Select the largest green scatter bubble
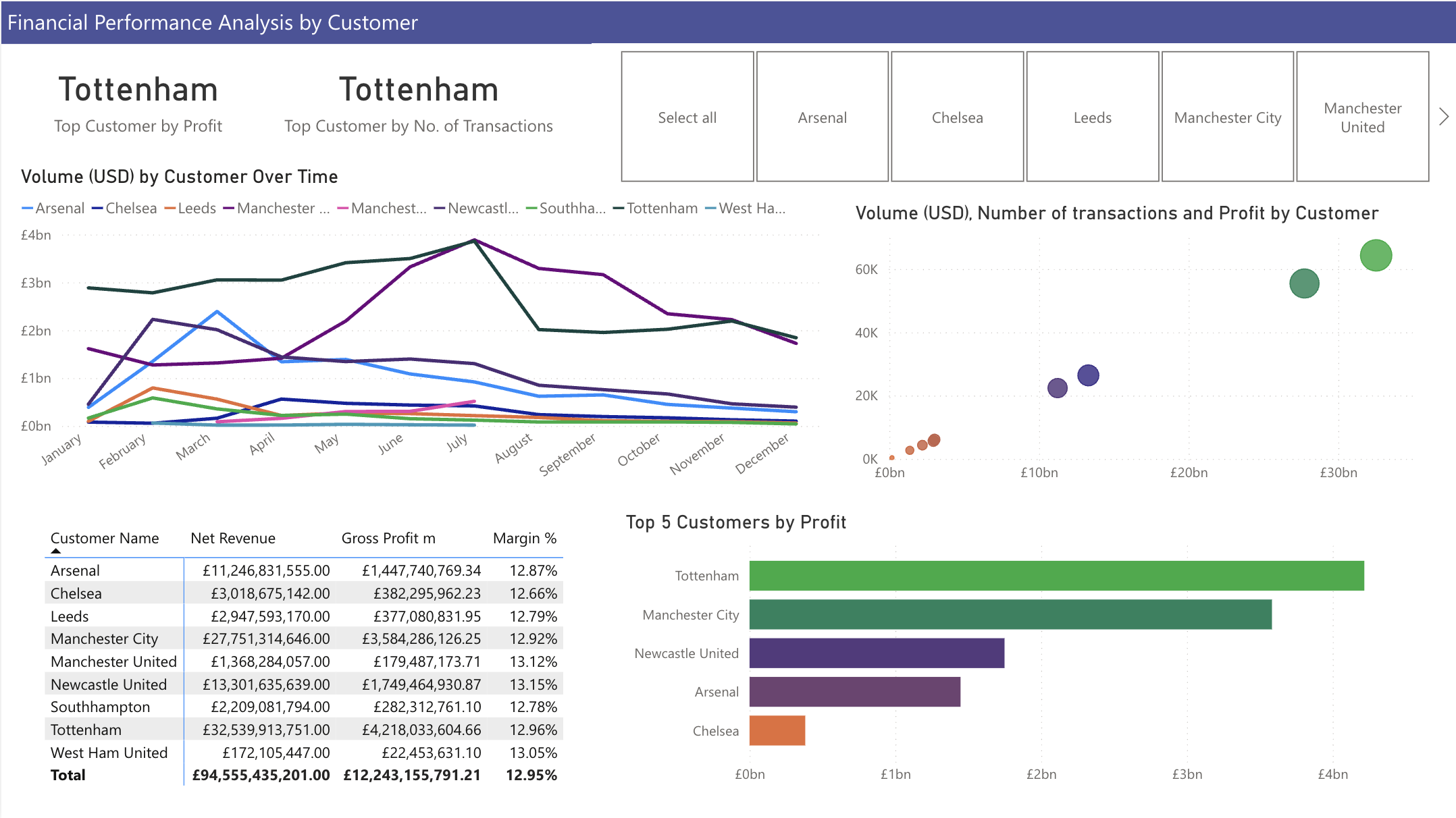Viewport: 1456px width, 818px height. (x=1375, y=255)
